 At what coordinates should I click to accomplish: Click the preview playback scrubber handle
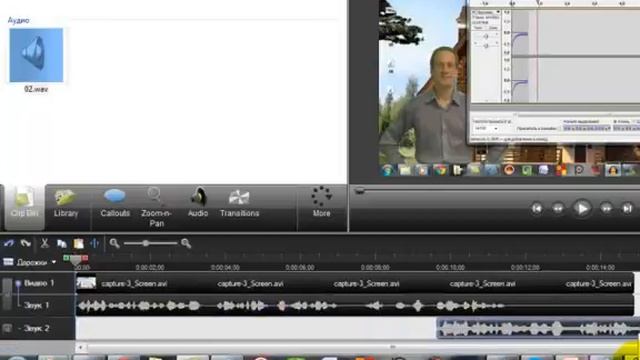[x=359, y=191]
